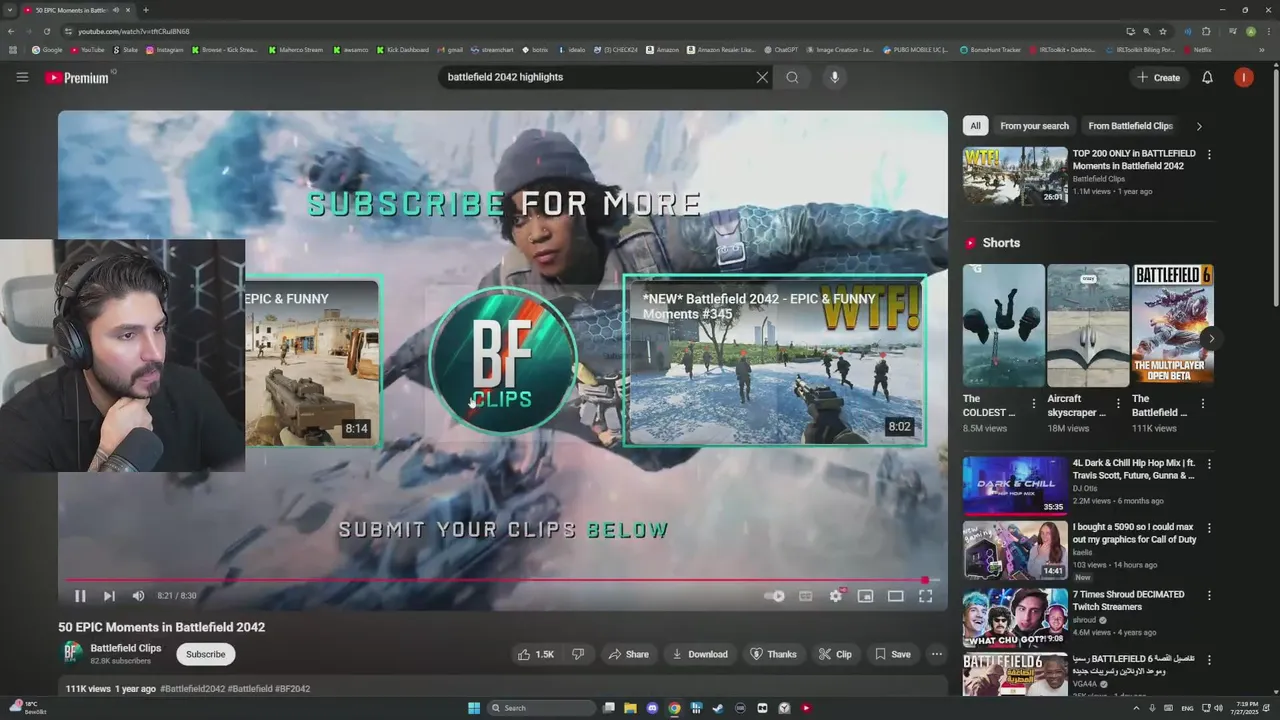Screen dimensions: 1280x720
Task: Open options for 5090 video
Action: (1209, 528)
